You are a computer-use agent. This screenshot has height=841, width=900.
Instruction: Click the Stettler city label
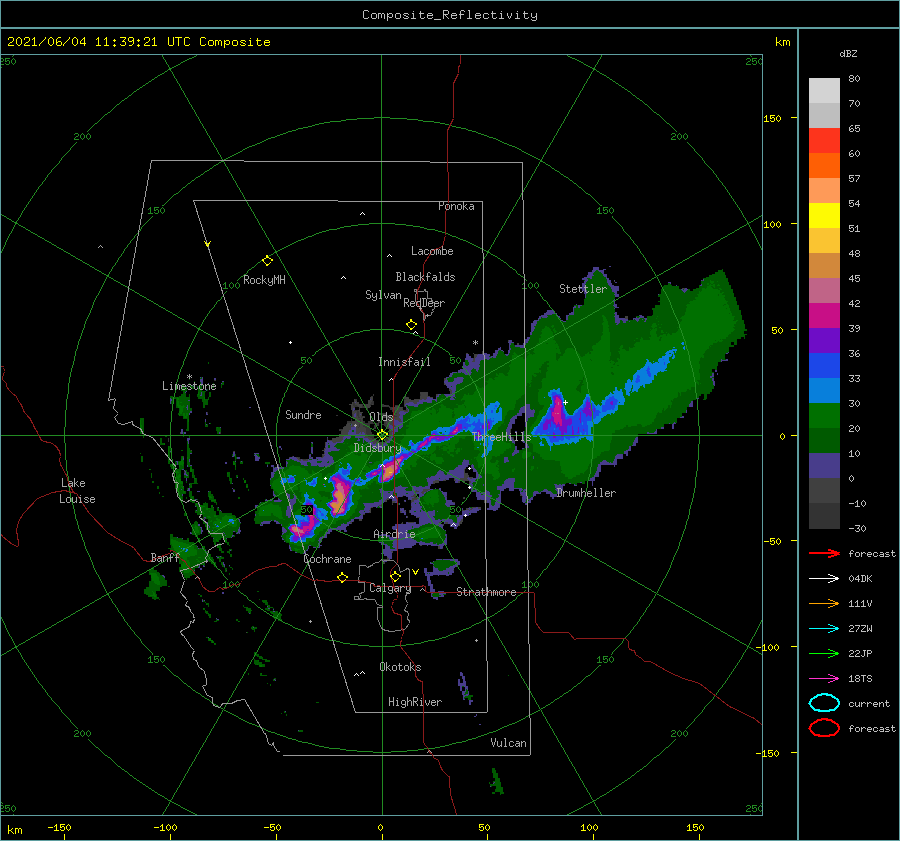pos(583,289)
